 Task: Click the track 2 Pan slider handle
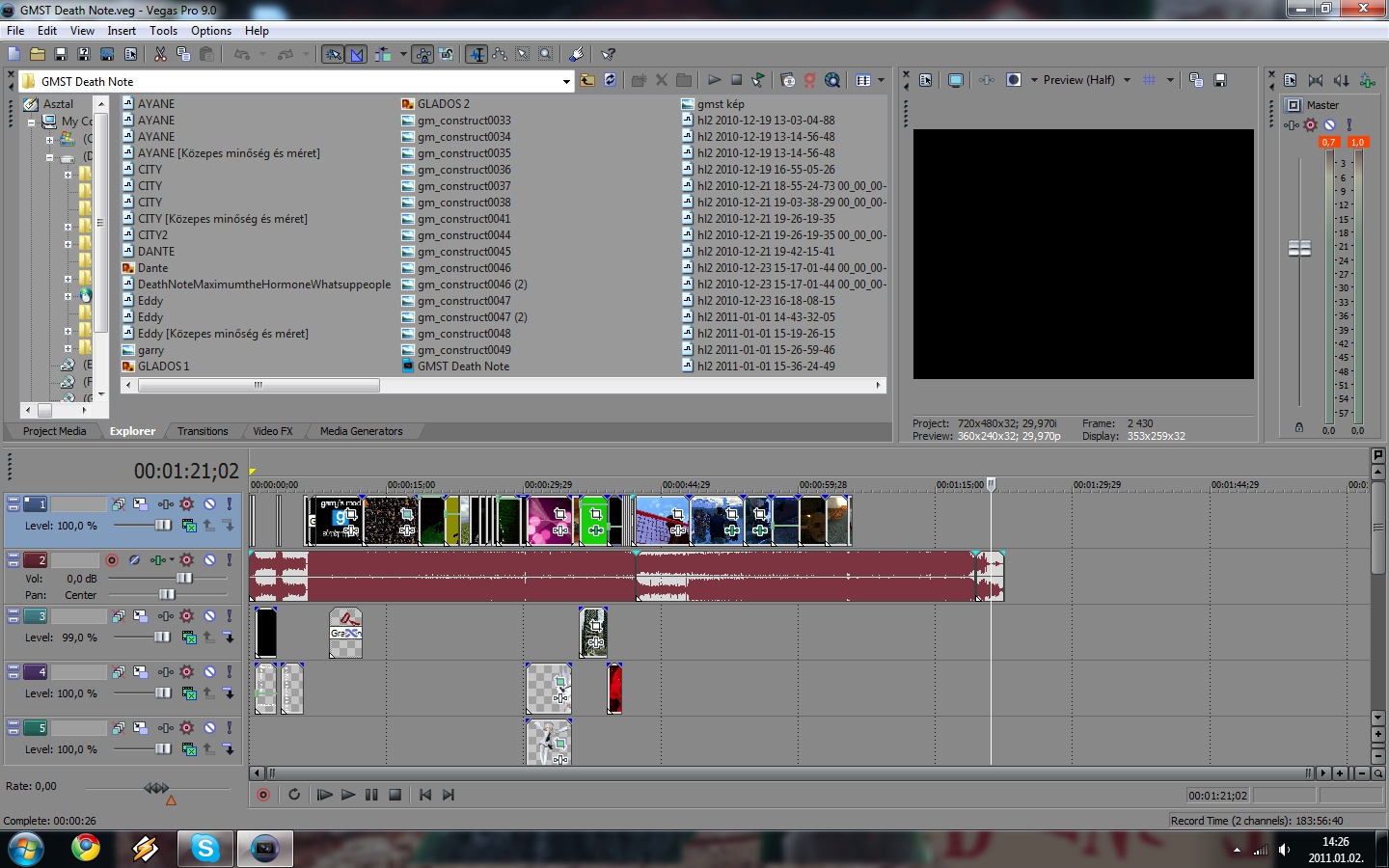tap(167, 595)
